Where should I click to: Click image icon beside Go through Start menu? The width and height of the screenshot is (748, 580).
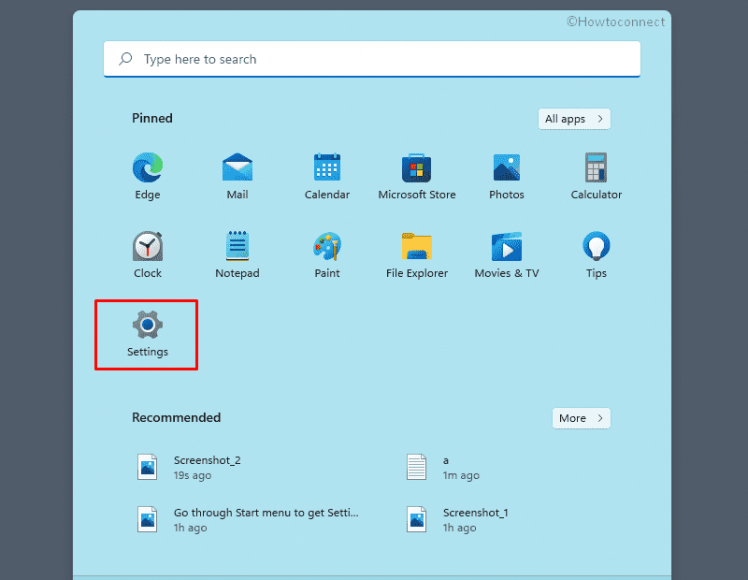147,519
